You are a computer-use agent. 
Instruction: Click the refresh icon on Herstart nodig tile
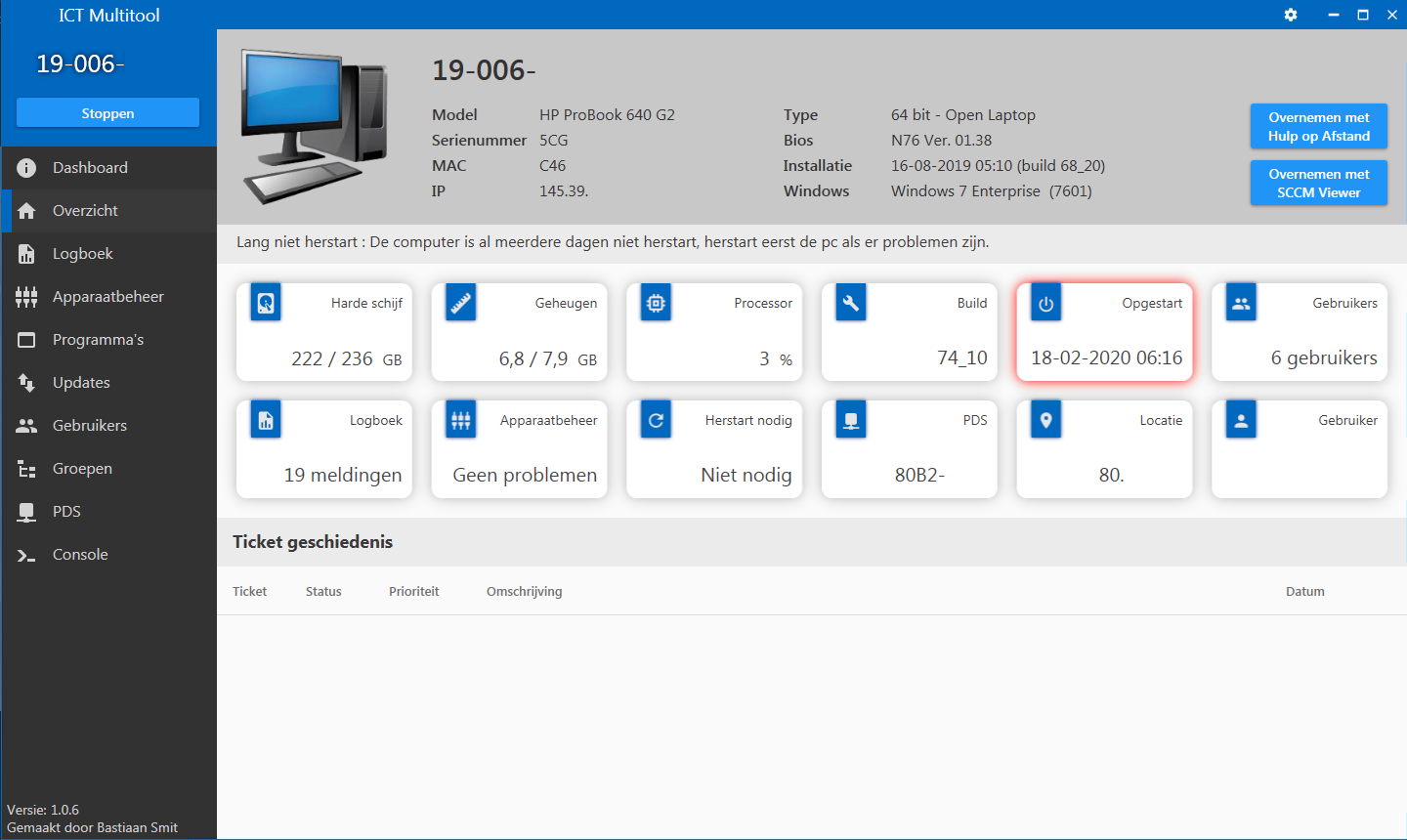pos(656,421)
